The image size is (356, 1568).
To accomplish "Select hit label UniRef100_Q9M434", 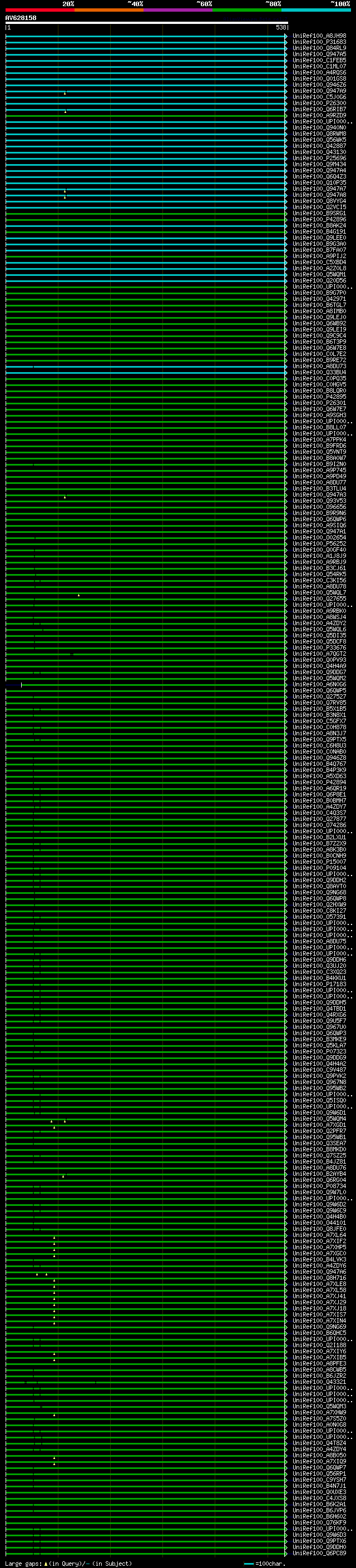I will (x=319, y=164).
